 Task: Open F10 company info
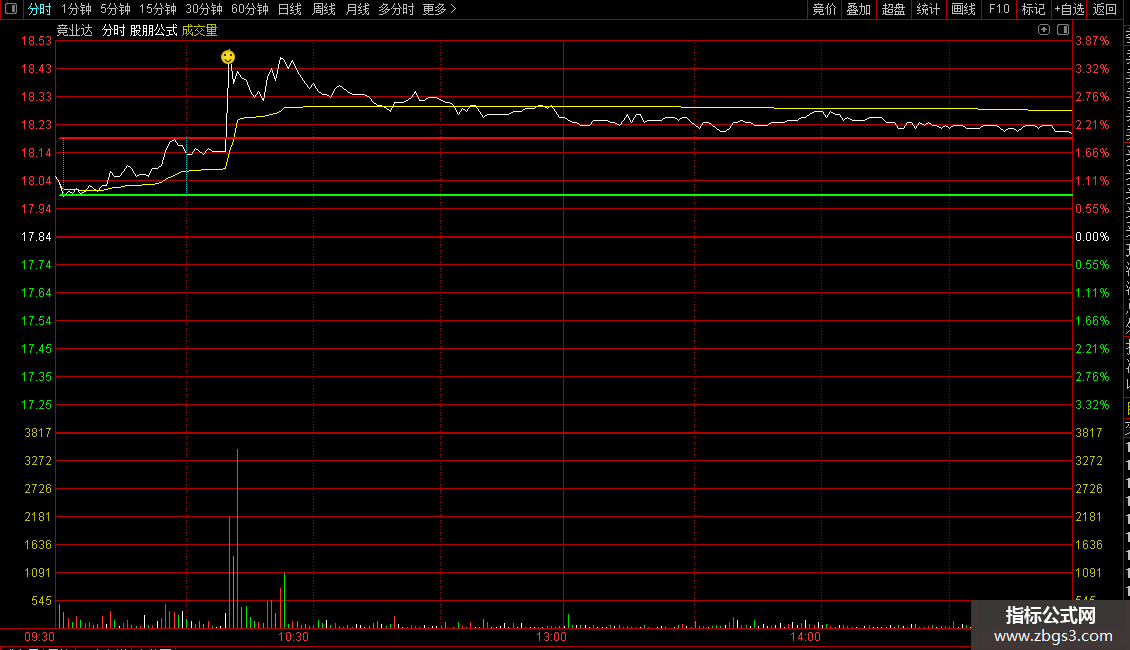(x=999, y=9)
